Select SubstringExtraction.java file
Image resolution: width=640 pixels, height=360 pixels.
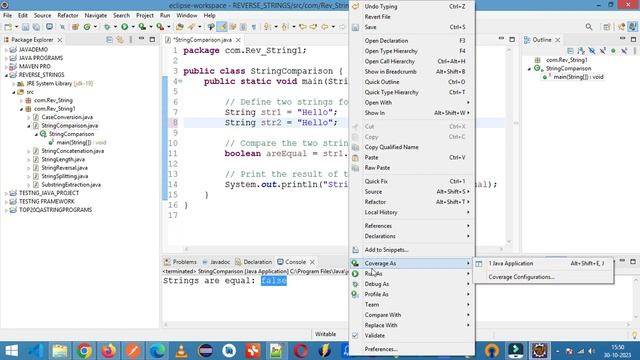click(71, 185)
